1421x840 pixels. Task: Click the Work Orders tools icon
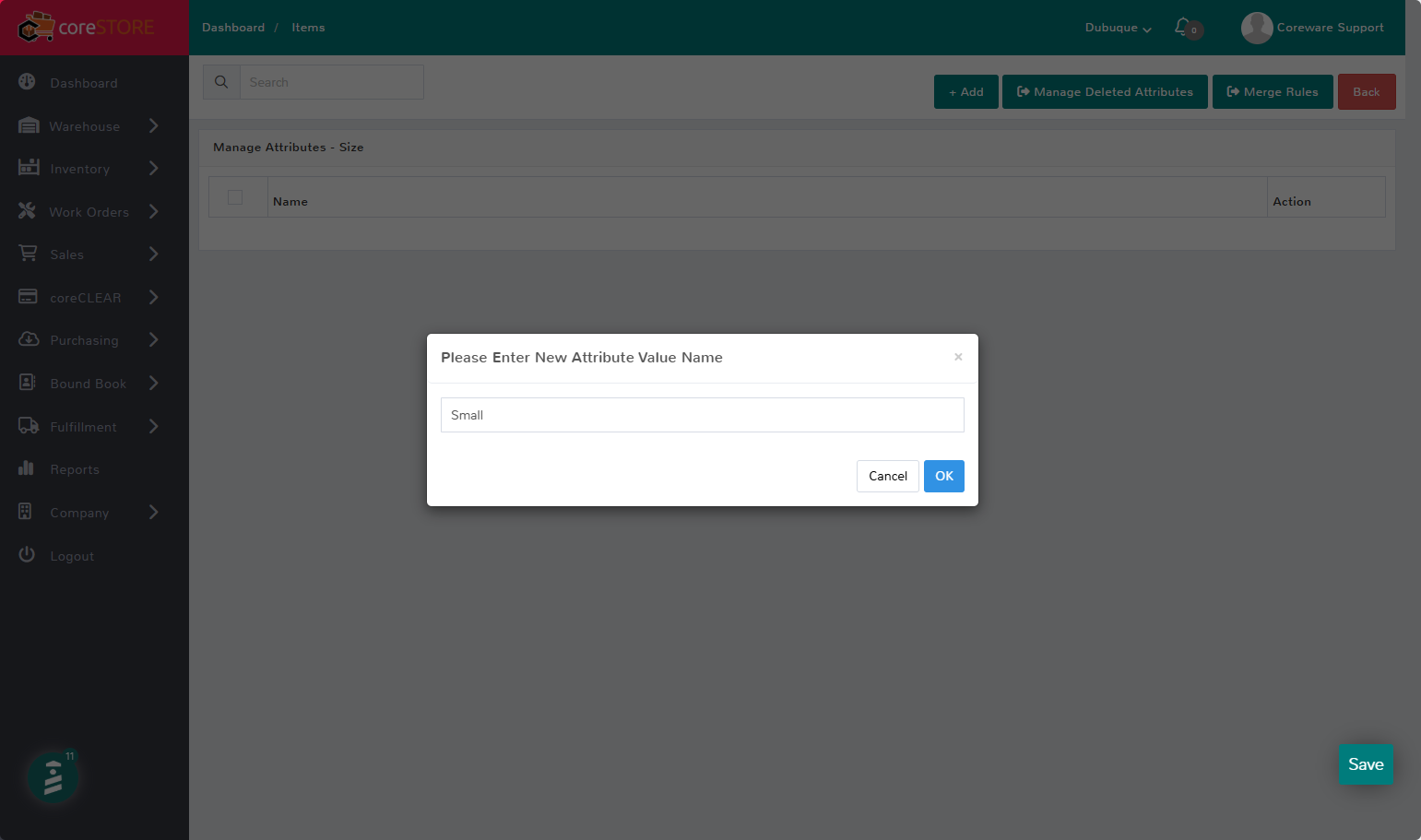pyautogui.click(x=27, y=211)
